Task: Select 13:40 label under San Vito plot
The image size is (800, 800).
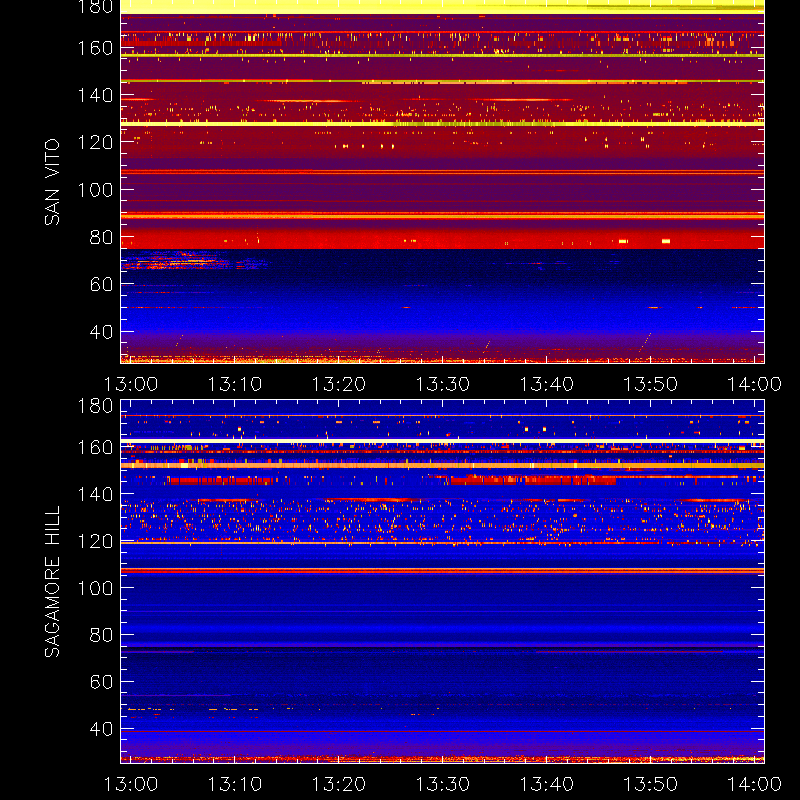Action: [x=547, y=384]
